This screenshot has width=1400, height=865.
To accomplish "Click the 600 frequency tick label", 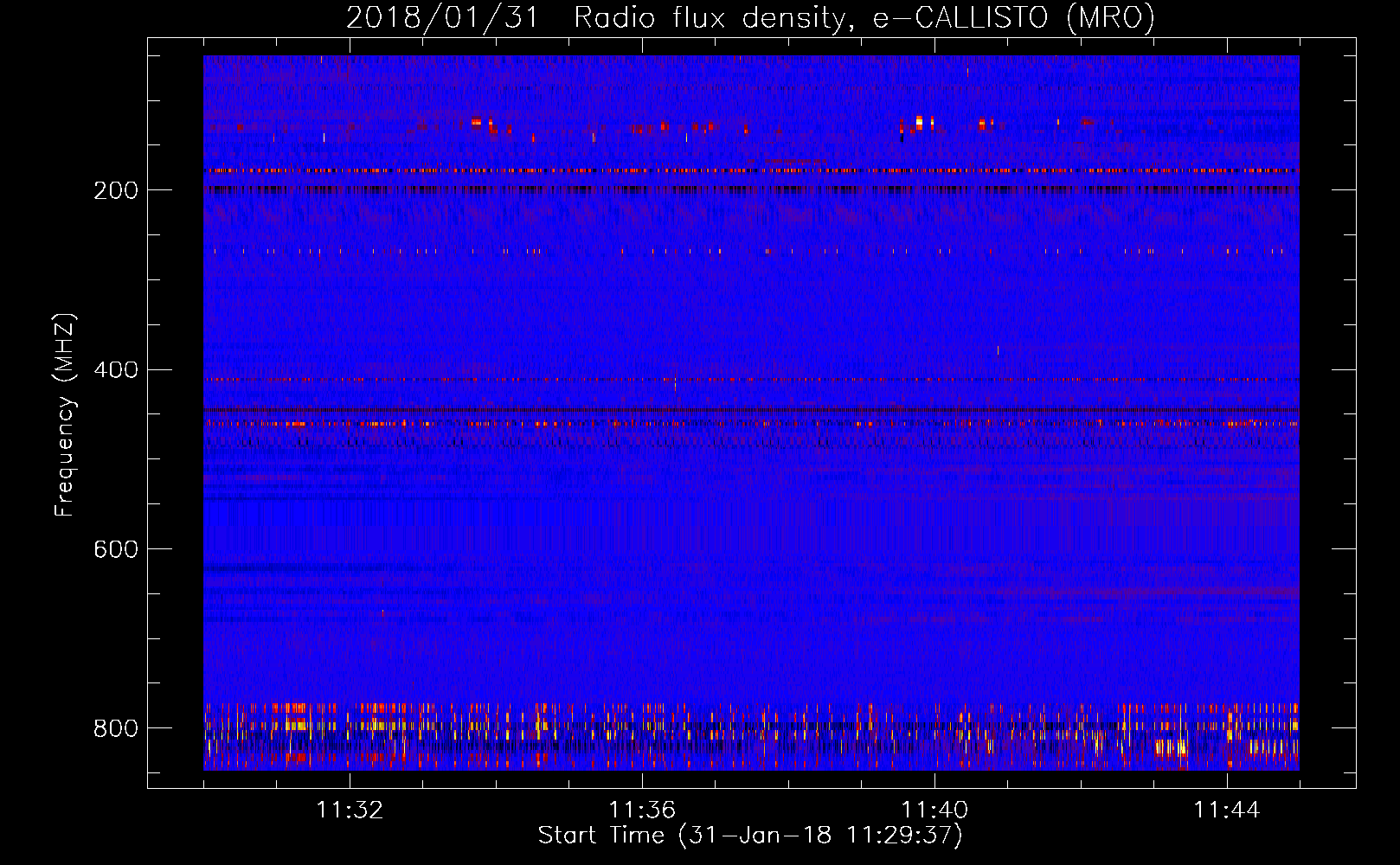I will [116, 550].
